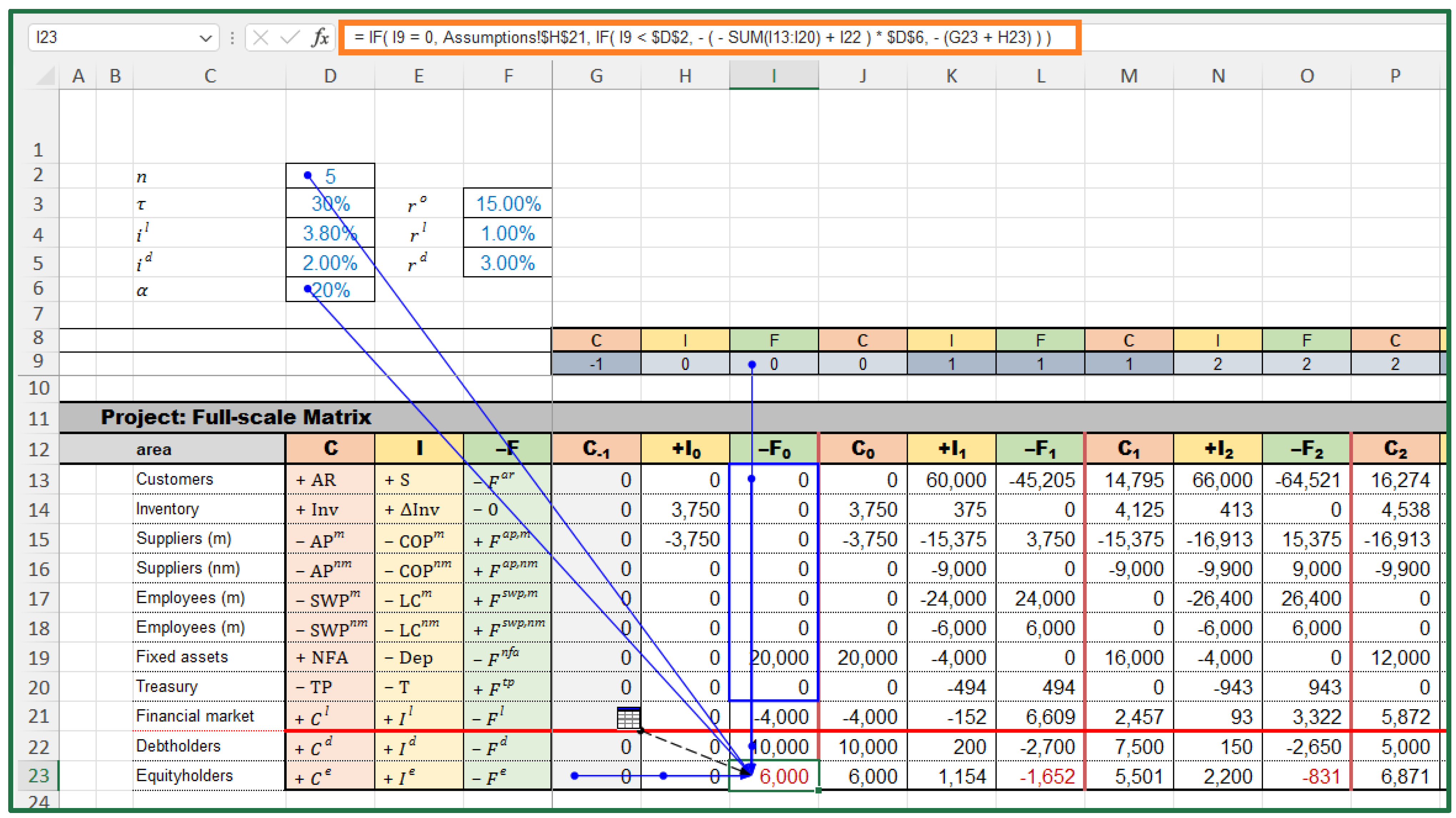Click cell F5 showing 3.00%
The height and width of the screenshot is (818, 1456).
pyautogui.click(x=508, y=262)
